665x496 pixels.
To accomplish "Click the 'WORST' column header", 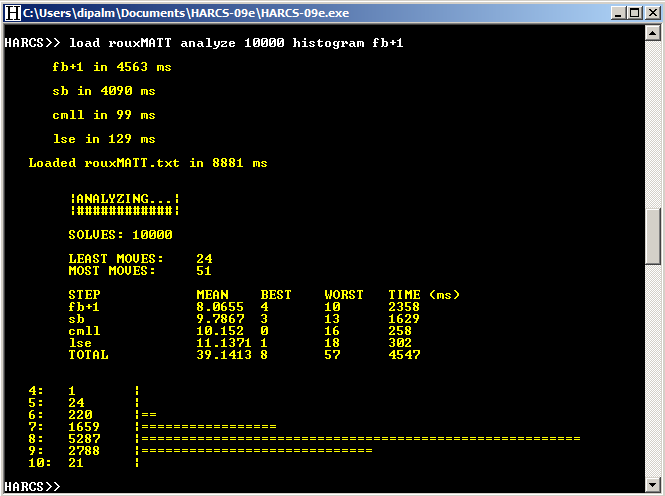I will 344,295.
